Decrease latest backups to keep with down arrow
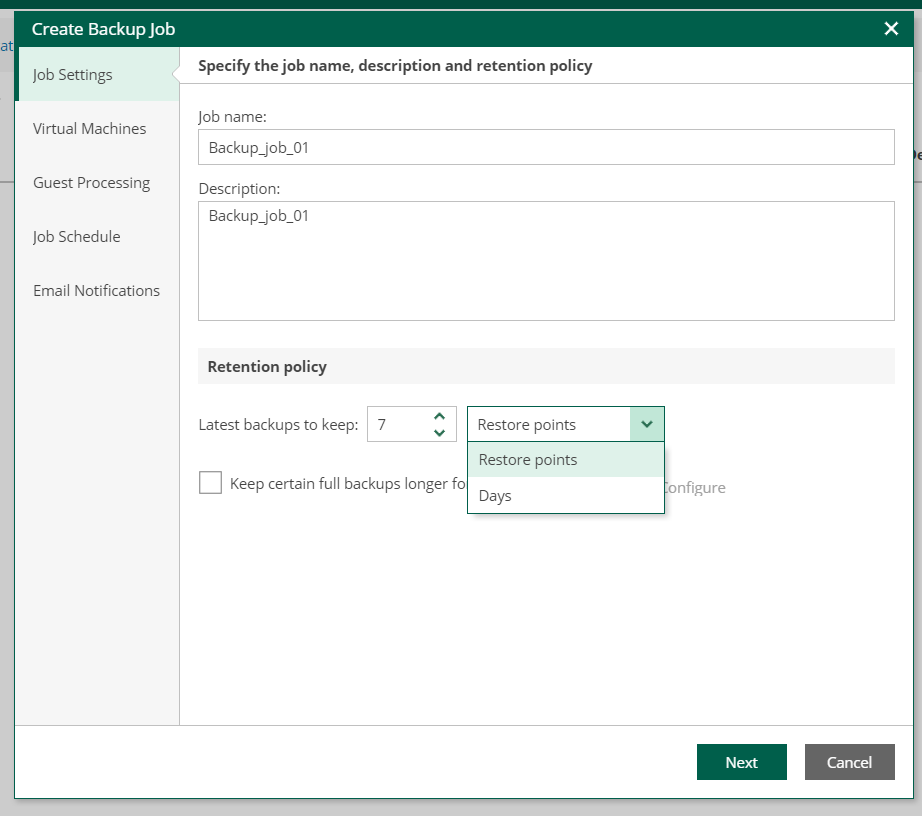Image resolution: width=922 pixels, height=816 pixels. pyautogui.click(x=439, y=433)
